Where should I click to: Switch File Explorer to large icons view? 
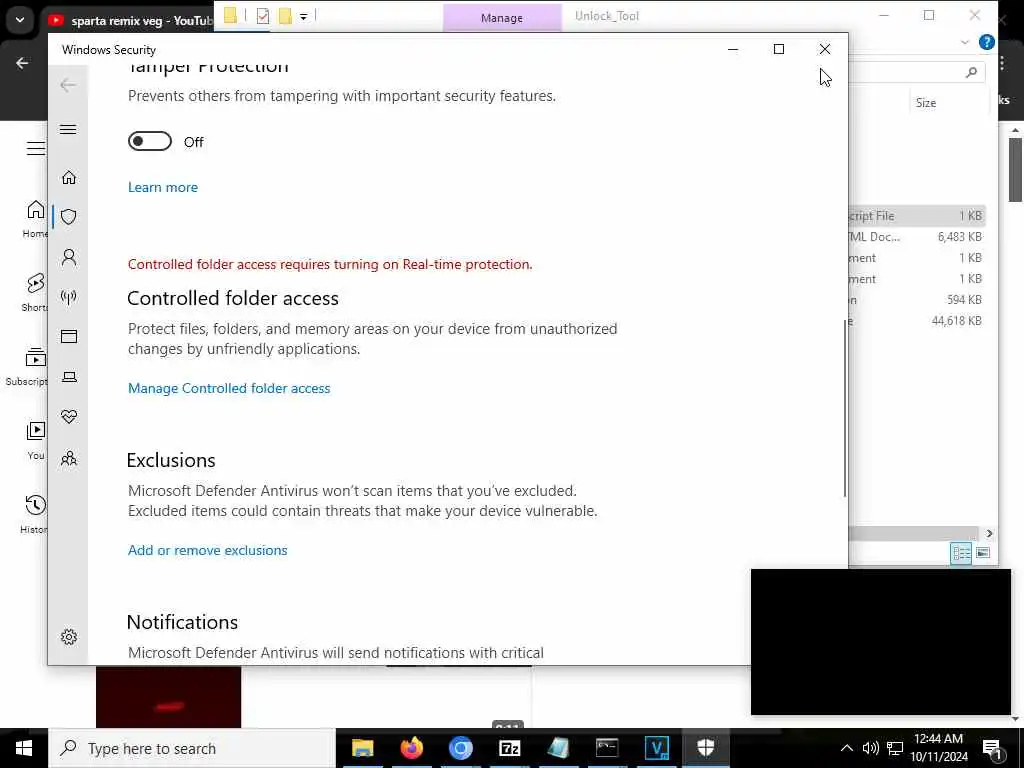coord(983,553)
